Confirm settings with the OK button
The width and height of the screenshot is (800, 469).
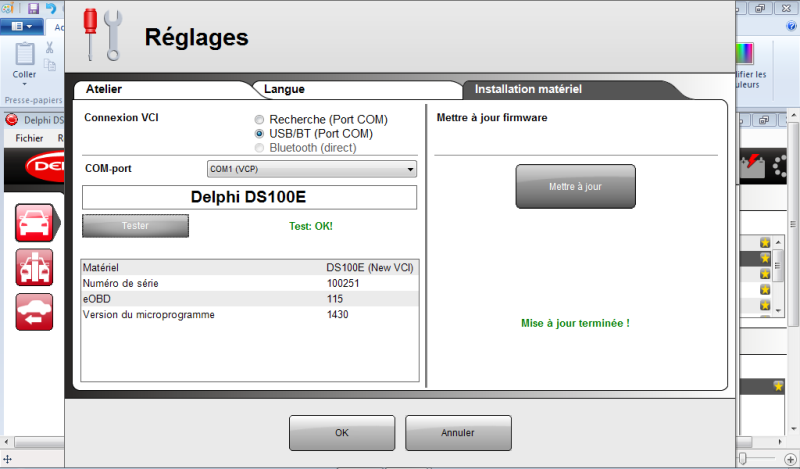point(342,433)
